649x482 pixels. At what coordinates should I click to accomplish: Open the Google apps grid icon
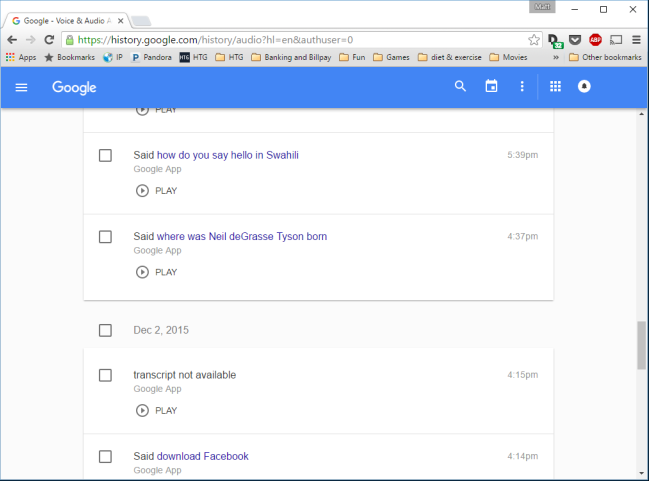(556, 87)
